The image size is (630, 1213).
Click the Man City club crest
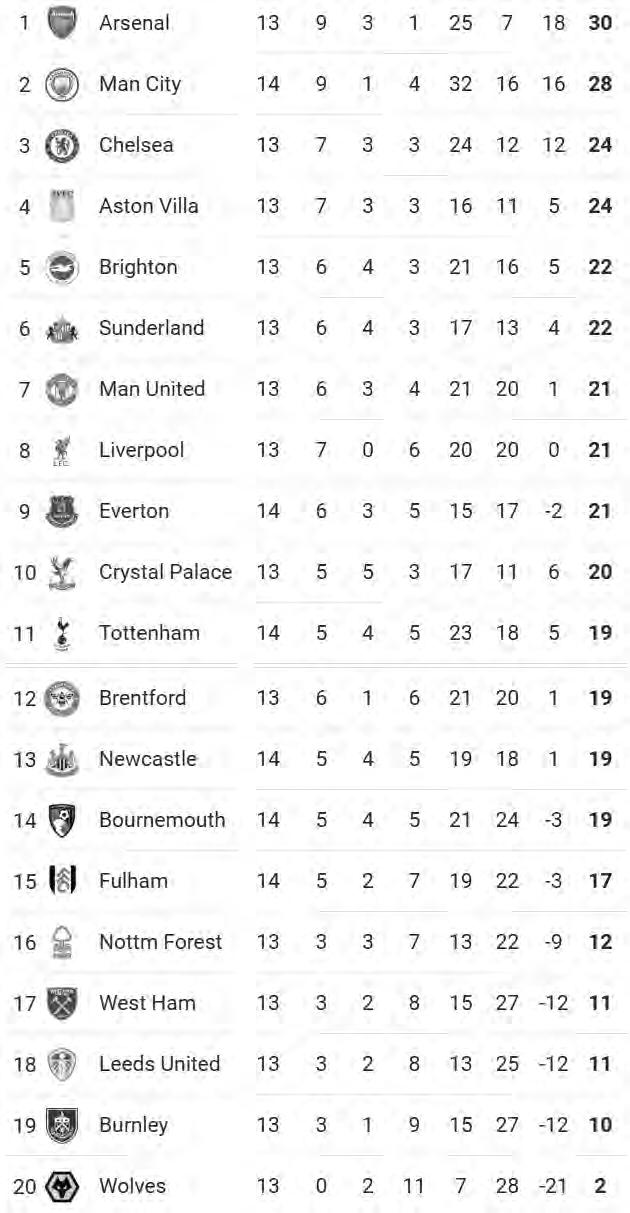point(62,84)
